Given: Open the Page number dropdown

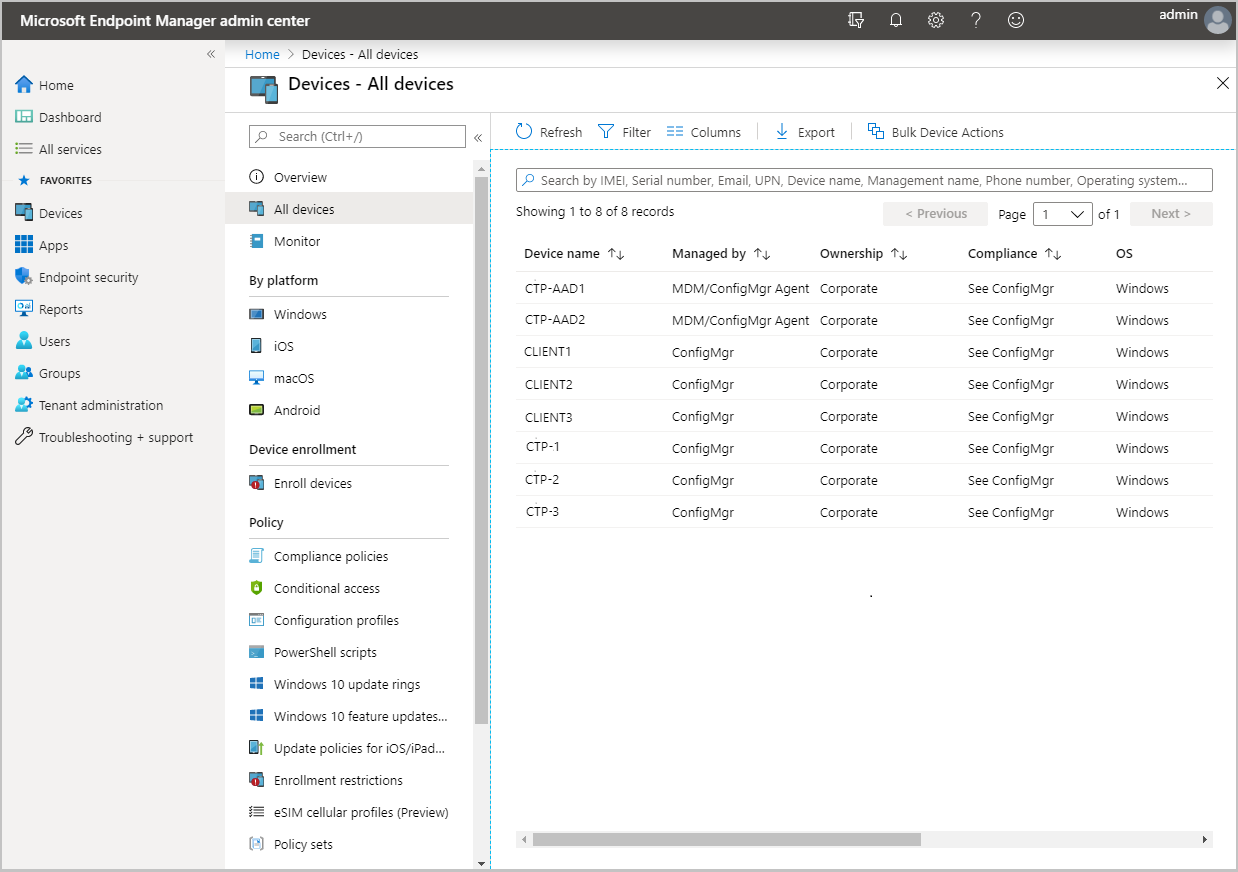Looking at the screenshot, I should (x=1062, y=213).
